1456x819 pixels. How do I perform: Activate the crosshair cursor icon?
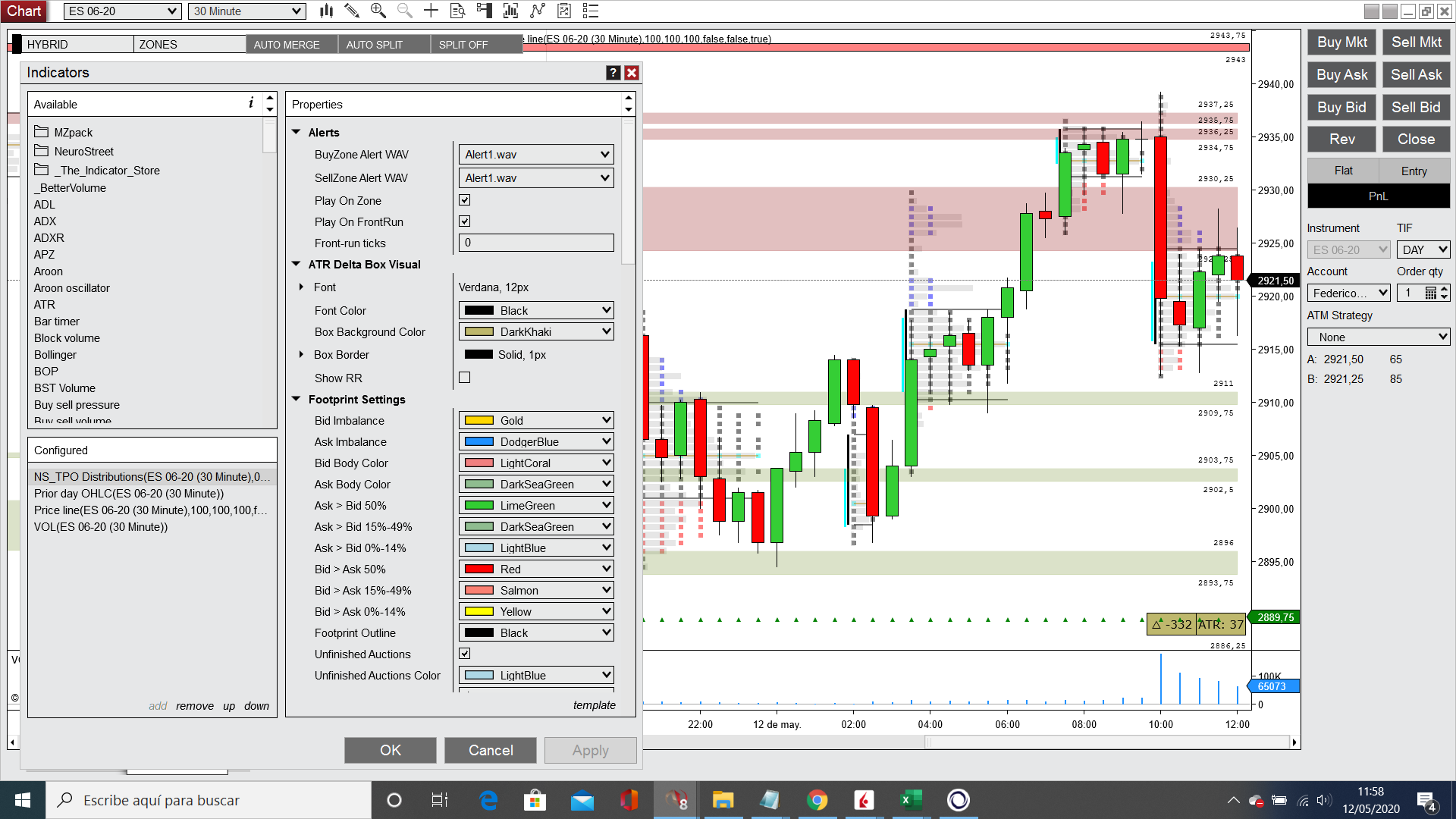pos(431,11)
